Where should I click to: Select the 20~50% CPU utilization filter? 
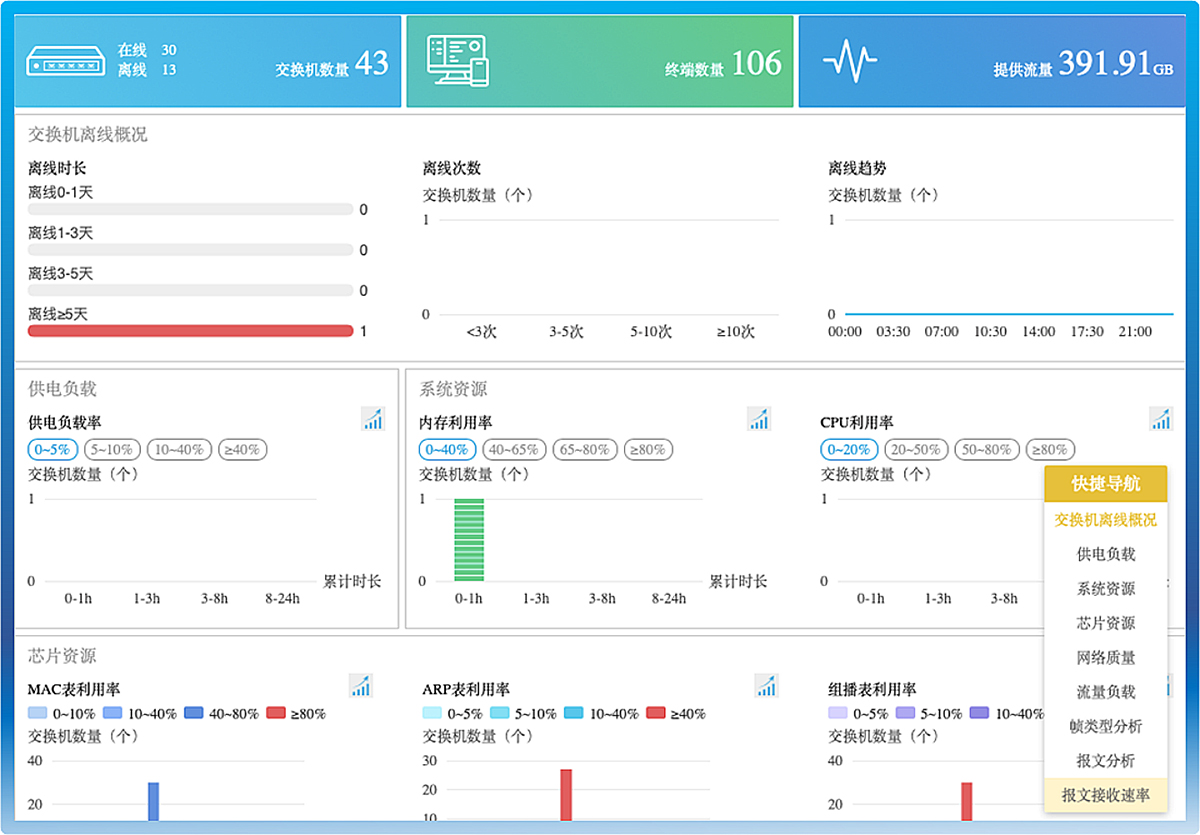coord(916,450)
